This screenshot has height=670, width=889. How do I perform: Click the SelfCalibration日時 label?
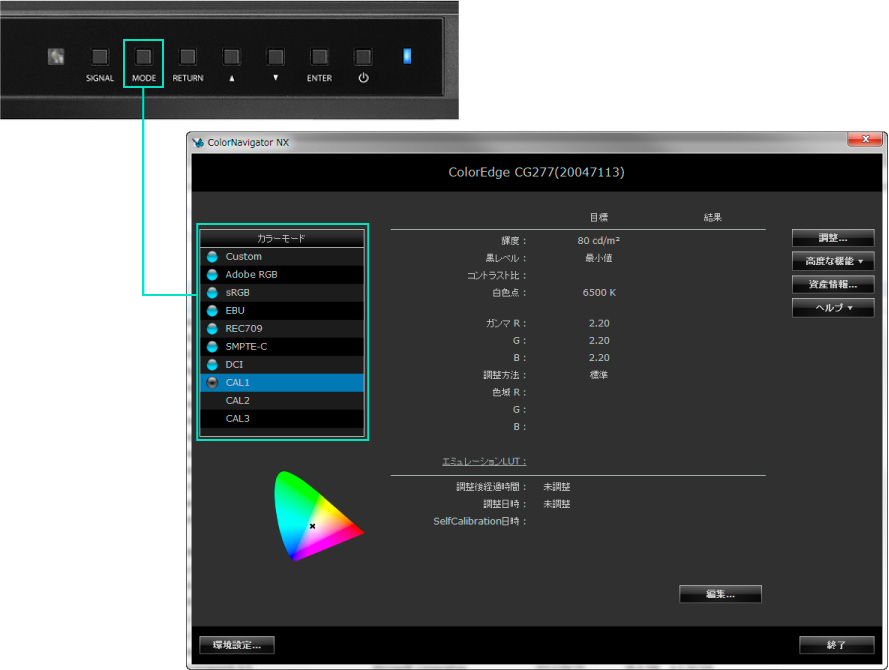(x=480, y=521)
